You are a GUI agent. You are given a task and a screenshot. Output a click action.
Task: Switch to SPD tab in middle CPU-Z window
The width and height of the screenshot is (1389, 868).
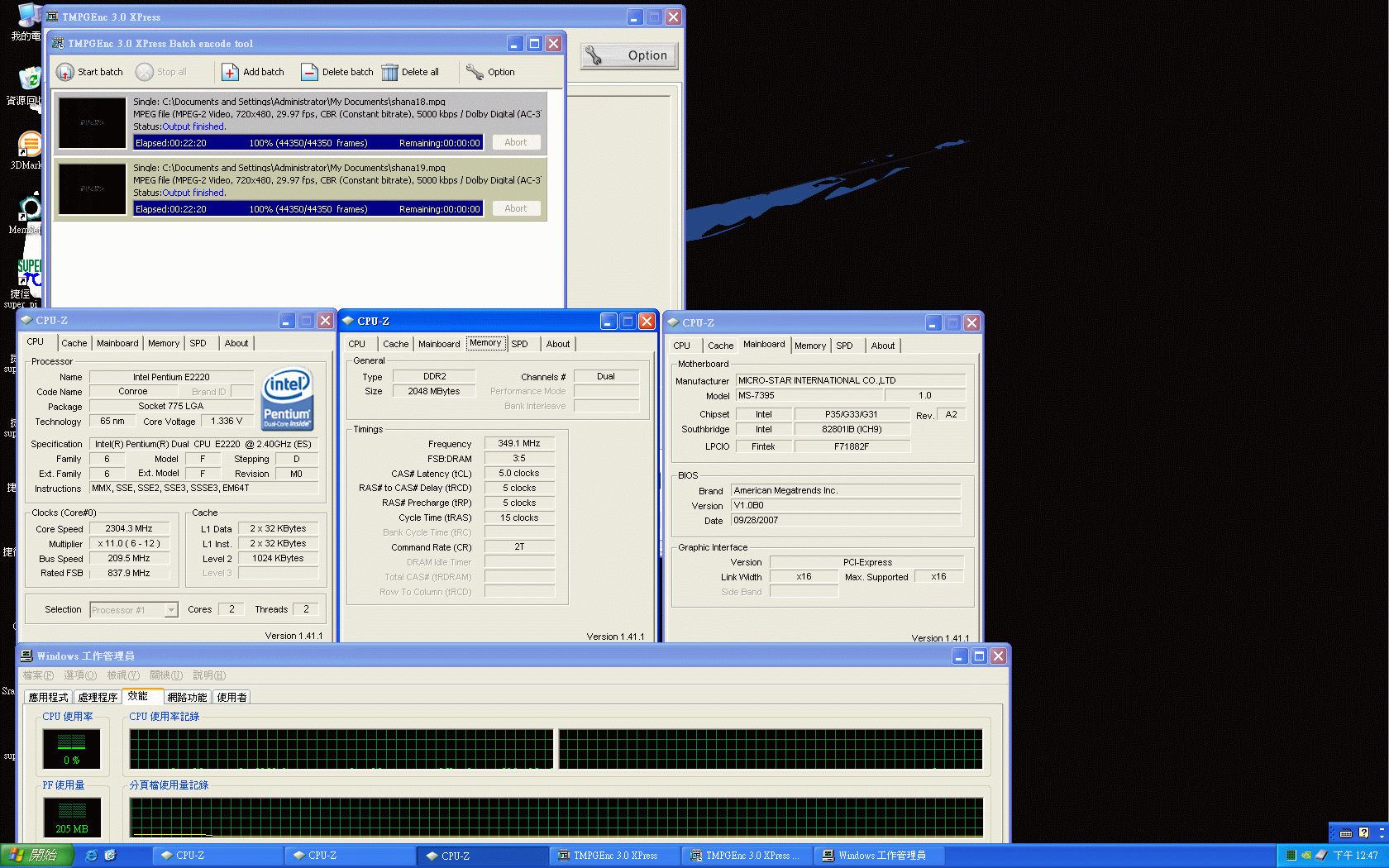point(519,344)
